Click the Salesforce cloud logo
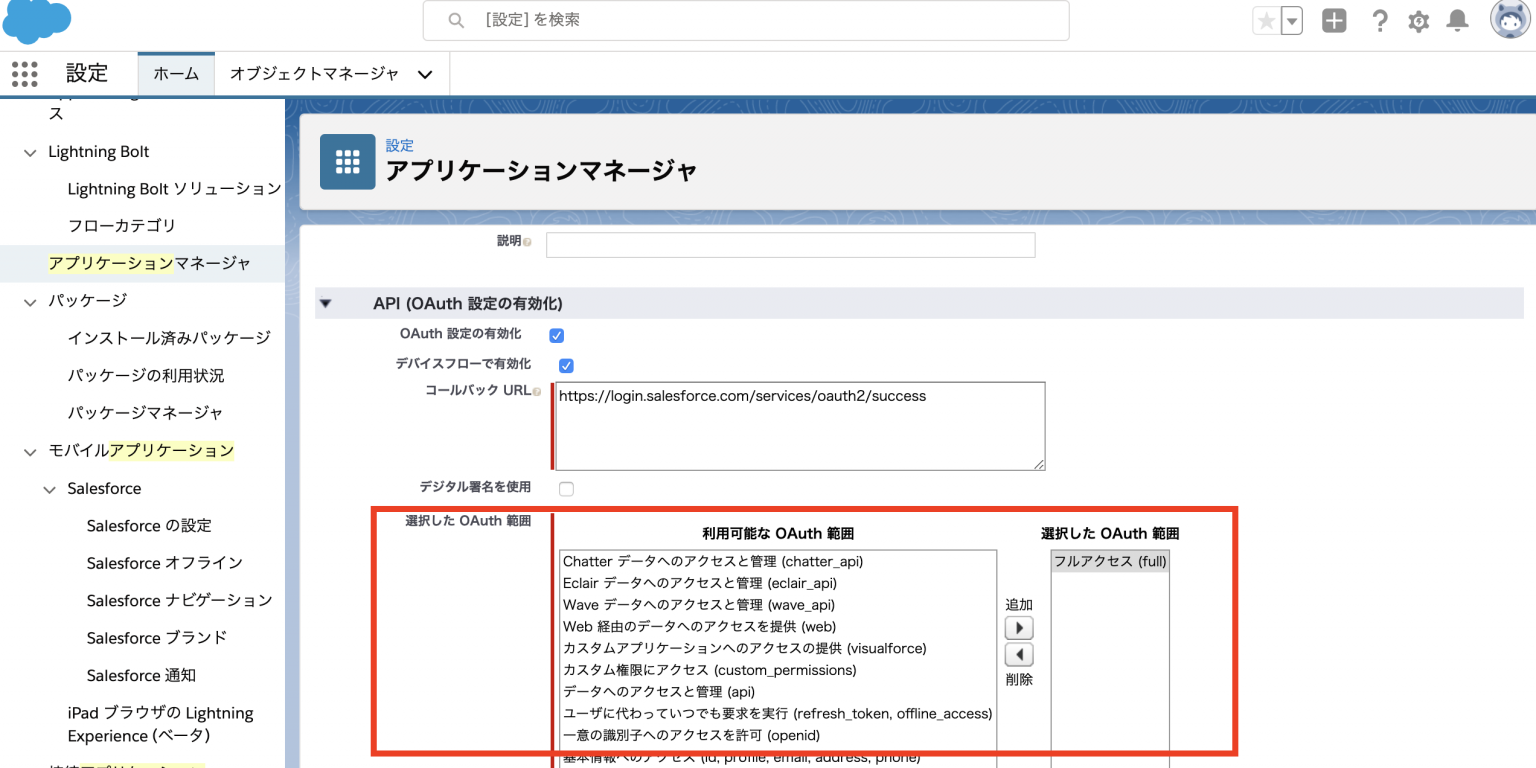 36,20
